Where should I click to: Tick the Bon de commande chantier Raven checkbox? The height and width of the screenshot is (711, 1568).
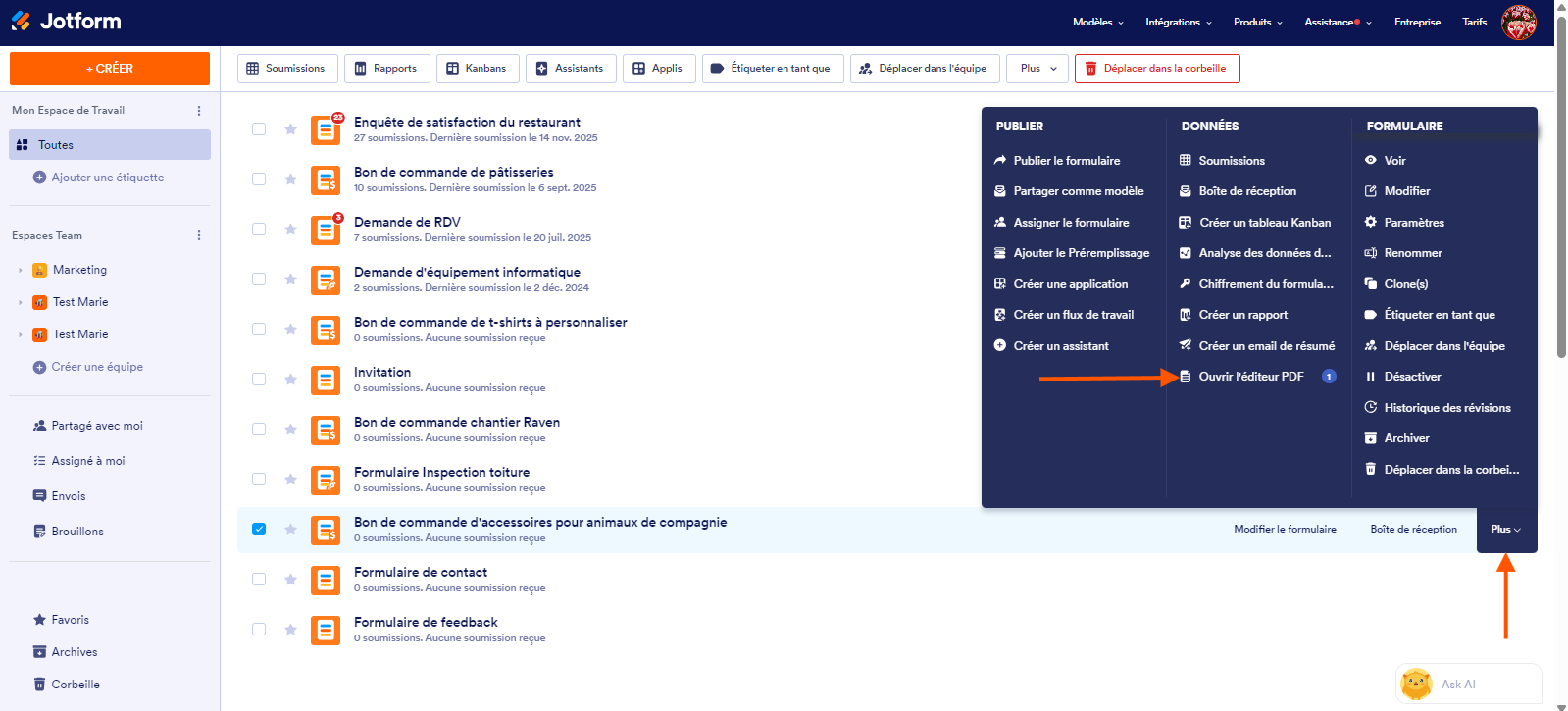pyautogui.click(x=259, y=430)
